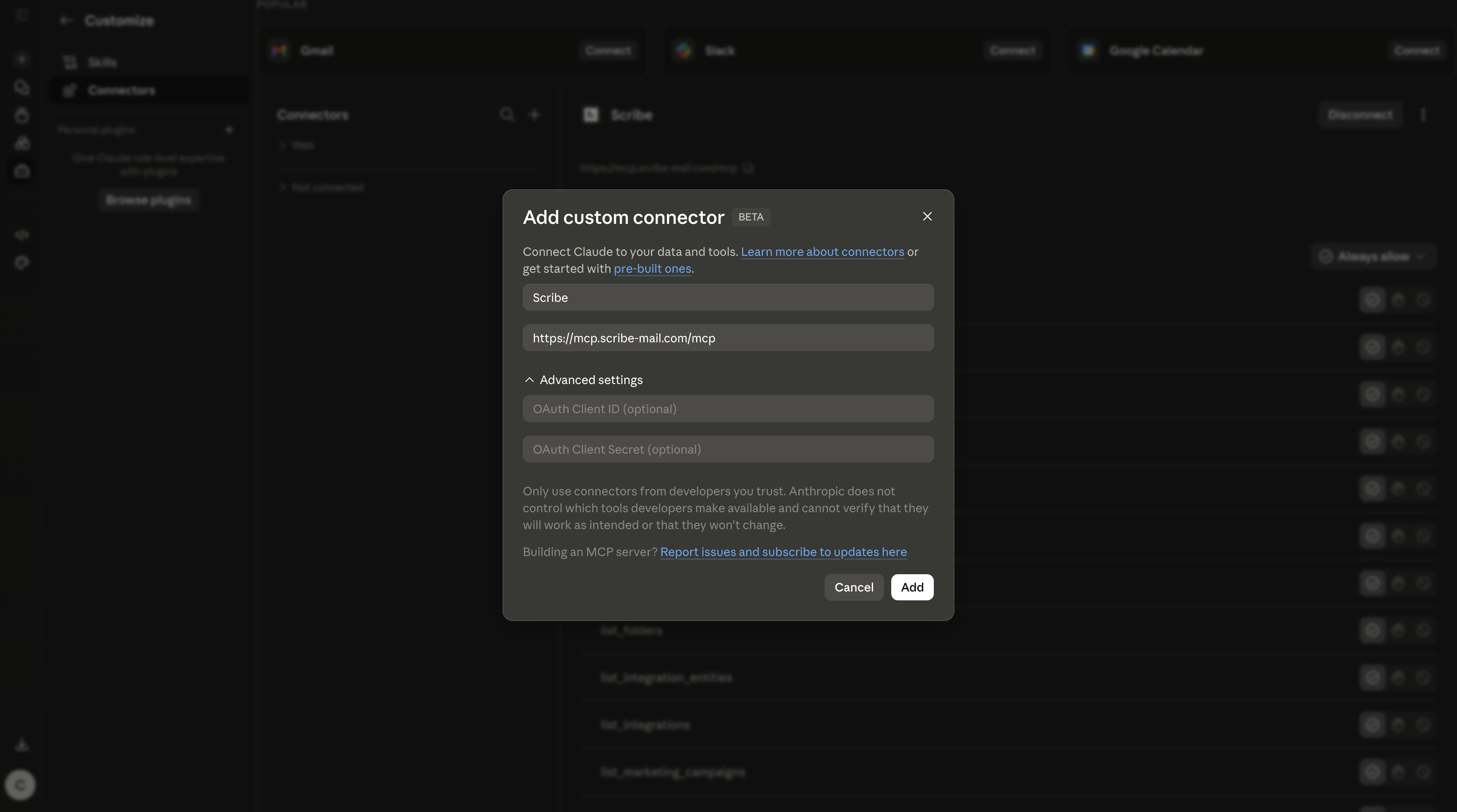
Task: Open the code icon in the left sidebar
Action: [x=22, y=235]
